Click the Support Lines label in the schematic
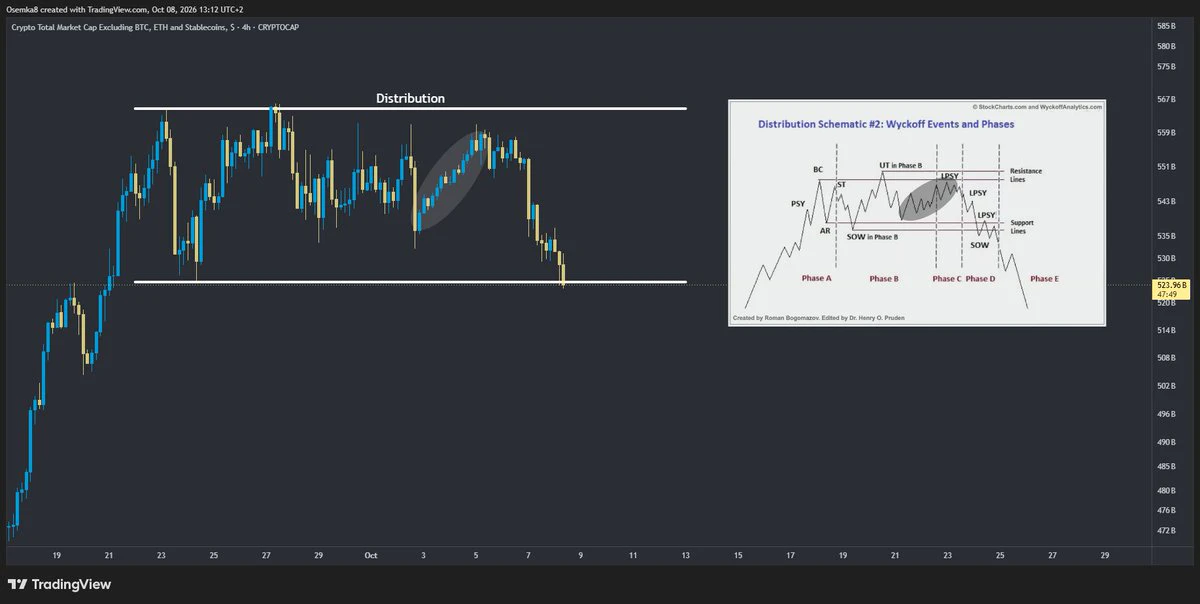The height and width of the screenshot is (604, 1200). (x=1022, y=226)
